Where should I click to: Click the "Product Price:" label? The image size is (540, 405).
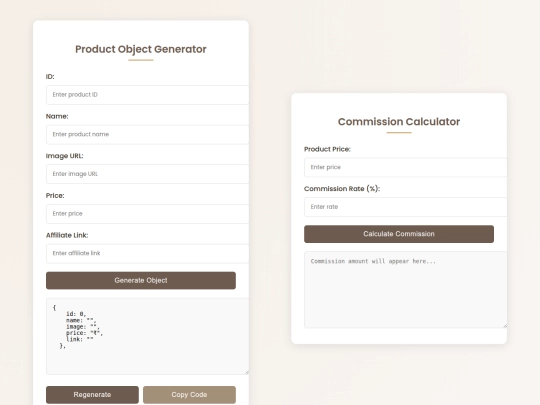pyautogui.click(x=327, y=149)
